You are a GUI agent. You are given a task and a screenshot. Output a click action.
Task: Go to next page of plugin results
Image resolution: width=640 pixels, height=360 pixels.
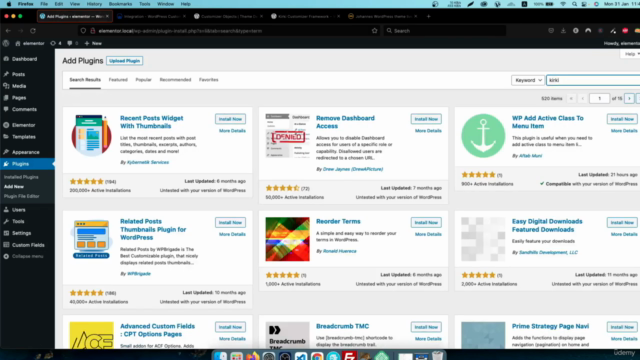tap(629, 98)
